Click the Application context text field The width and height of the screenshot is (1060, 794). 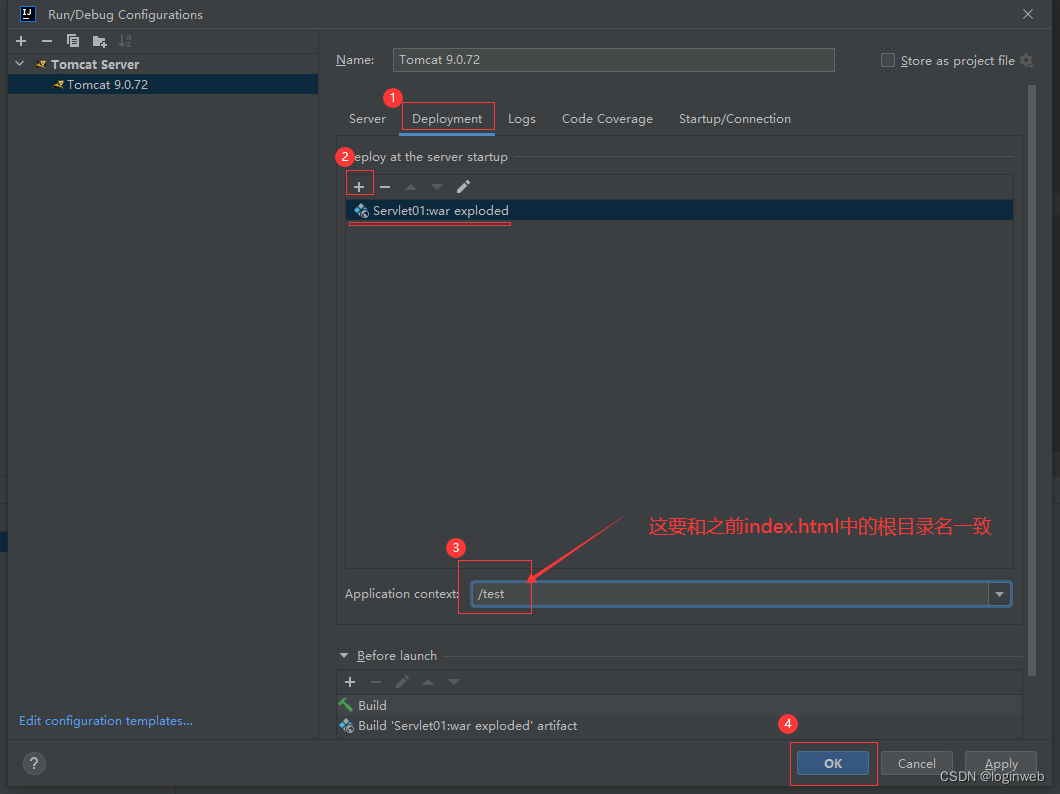730,594
